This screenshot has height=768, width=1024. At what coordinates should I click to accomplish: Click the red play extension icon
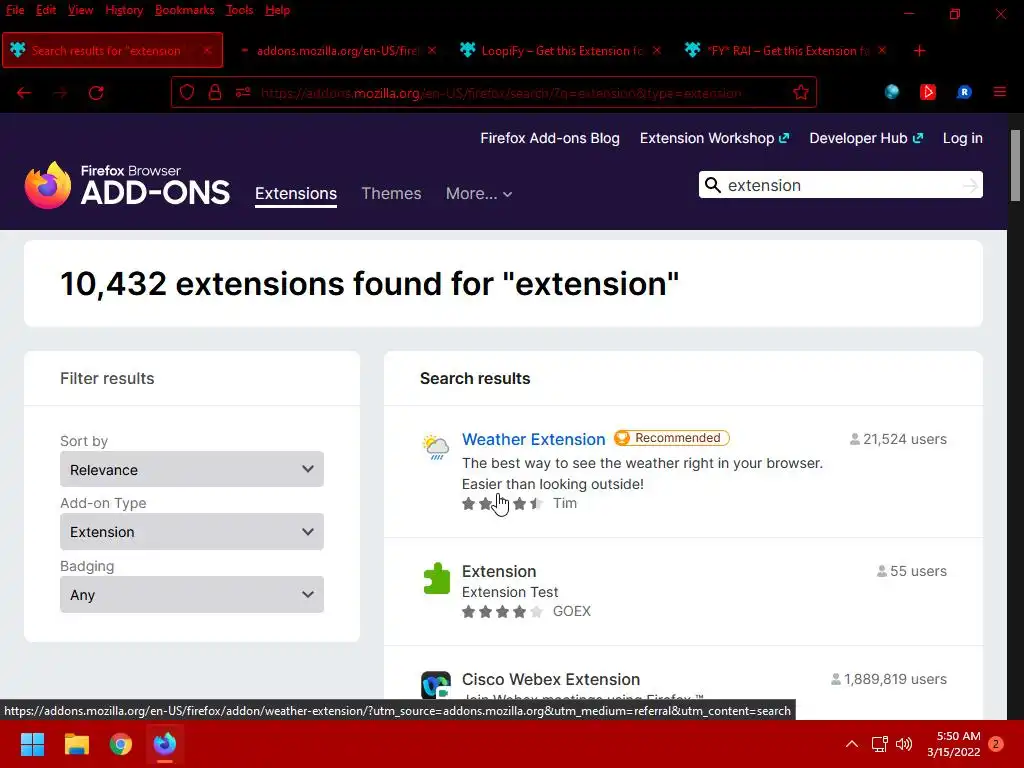click(927, 92)
